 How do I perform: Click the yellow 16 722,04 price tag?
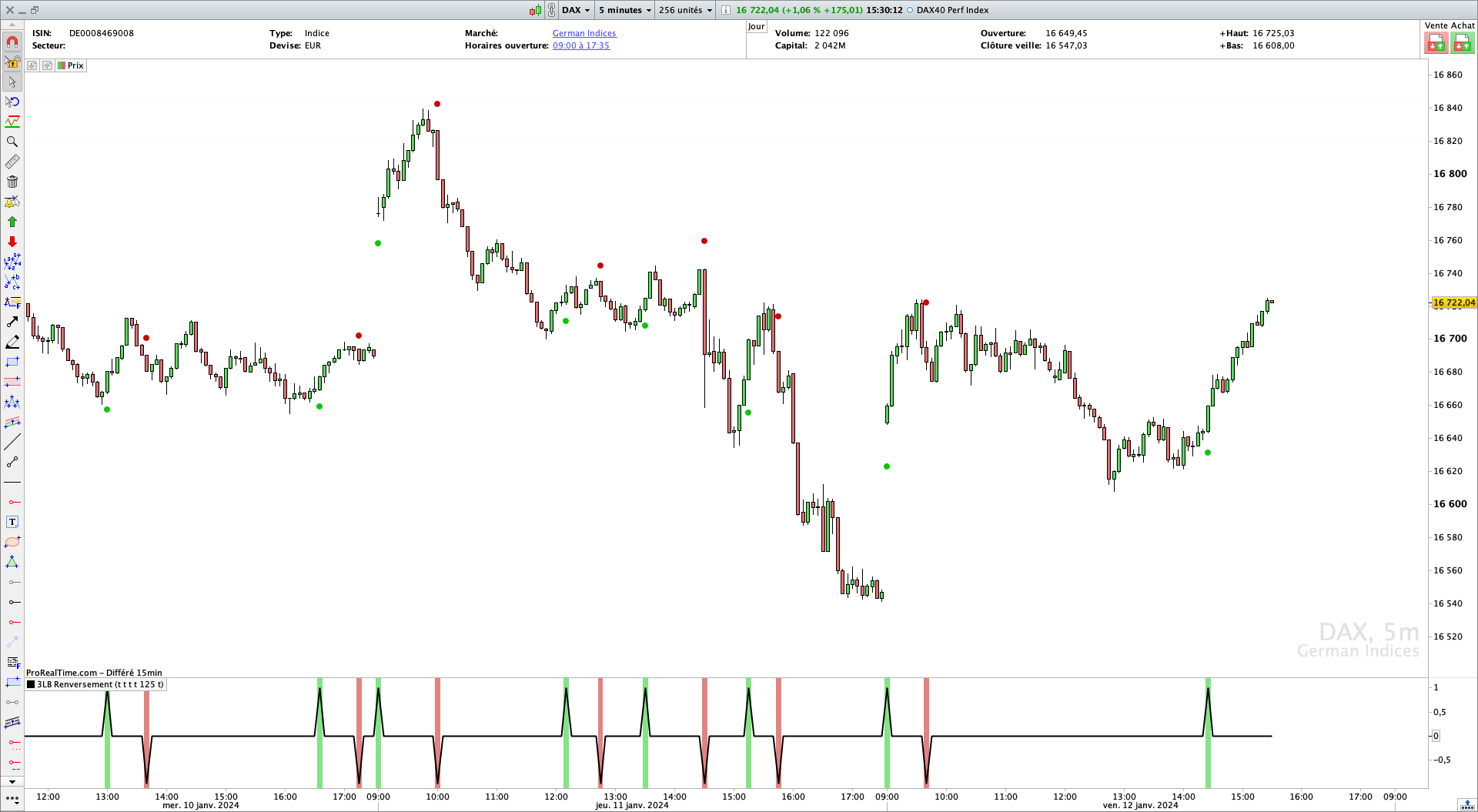click(x=1453, y=302)
